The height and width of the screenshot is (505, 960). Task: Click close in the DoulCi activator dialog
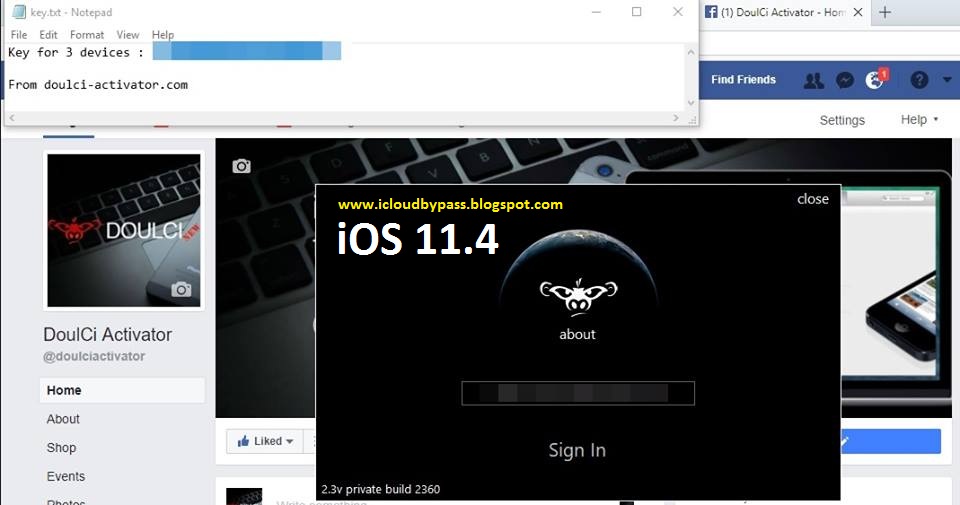(x=812, y=199)
